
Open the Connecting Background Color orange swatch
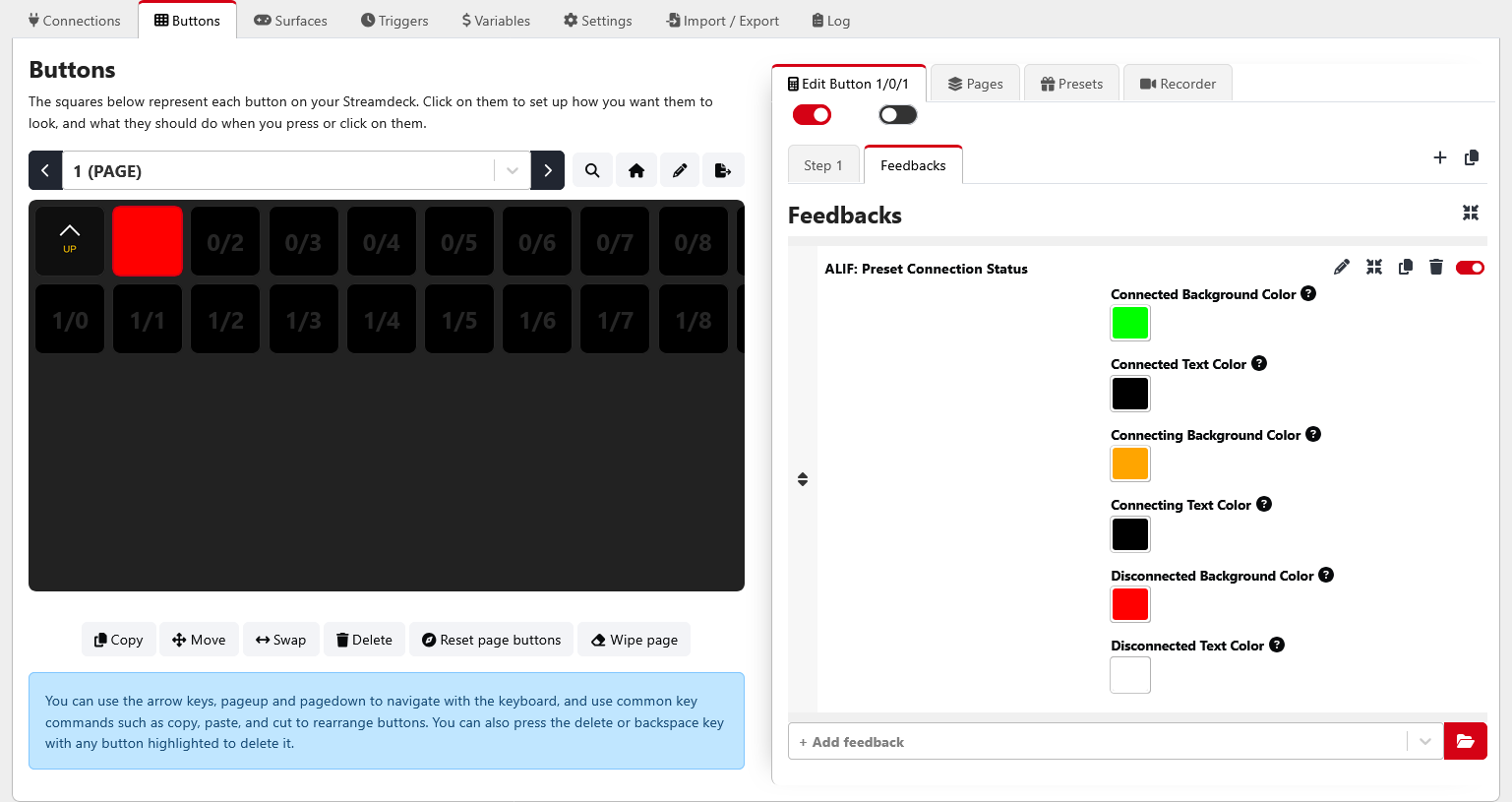pos(1130,463)
